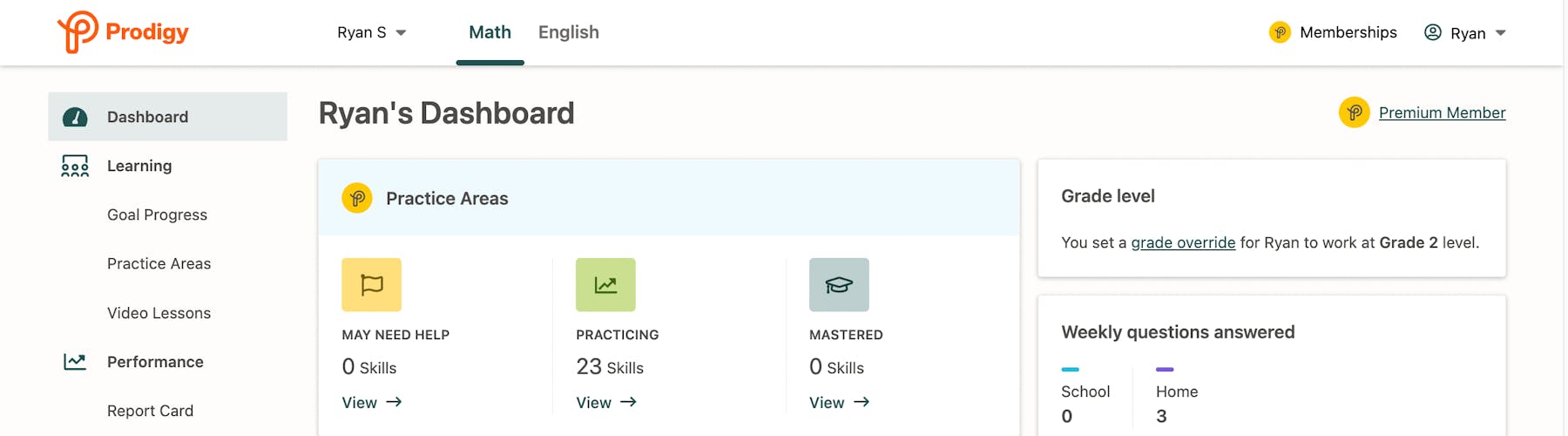Follow the Premium Member link
Viewport: 1568px width, 436px height.
coord(1442,112)
